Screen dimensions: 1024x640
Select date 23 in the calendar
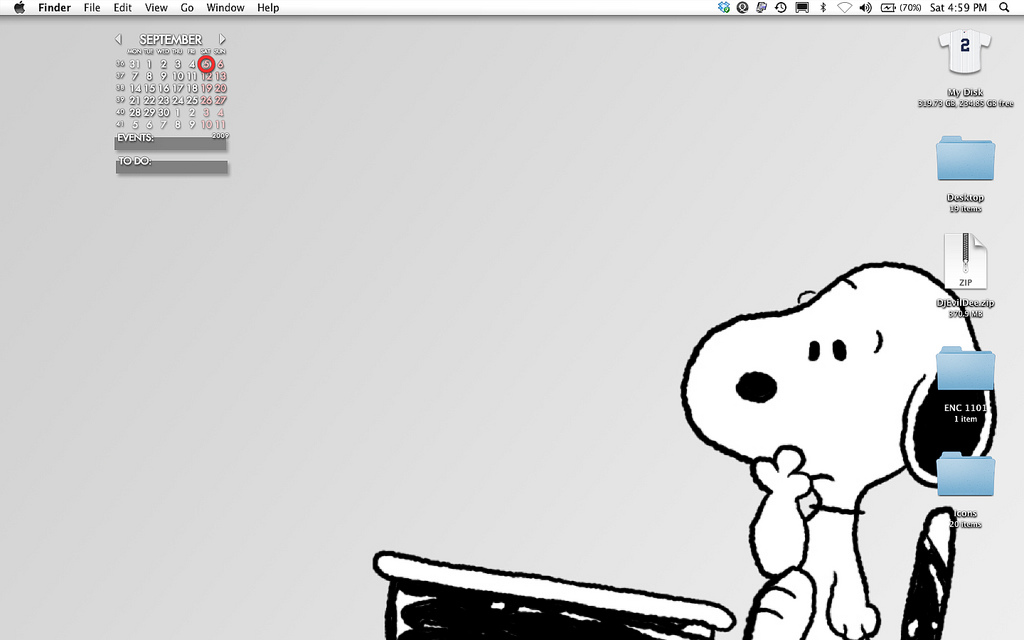(x=163, y=101)
